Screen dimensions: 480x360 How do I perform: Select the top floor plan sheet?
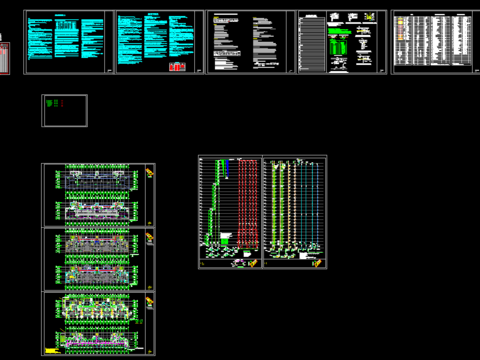(98, 195)
